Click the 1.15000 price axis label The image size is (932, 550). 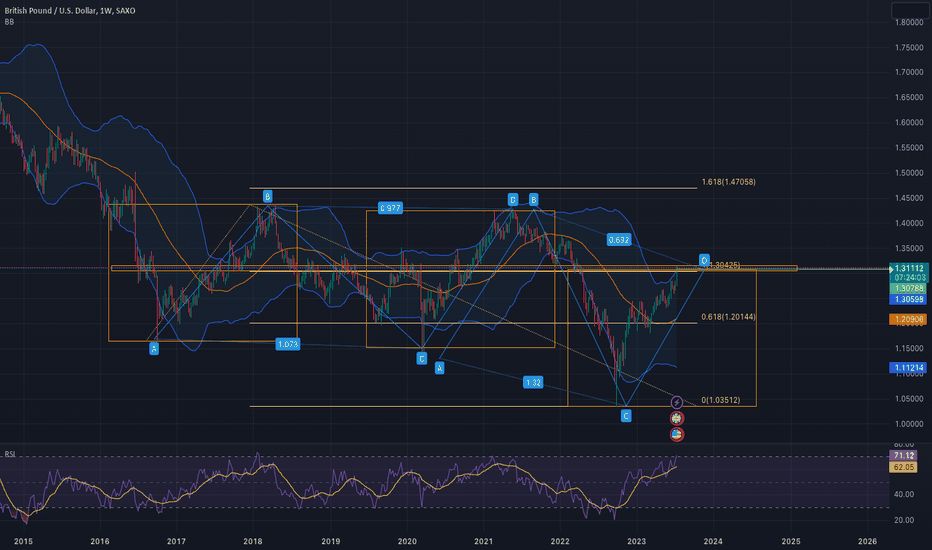[909, 348]
